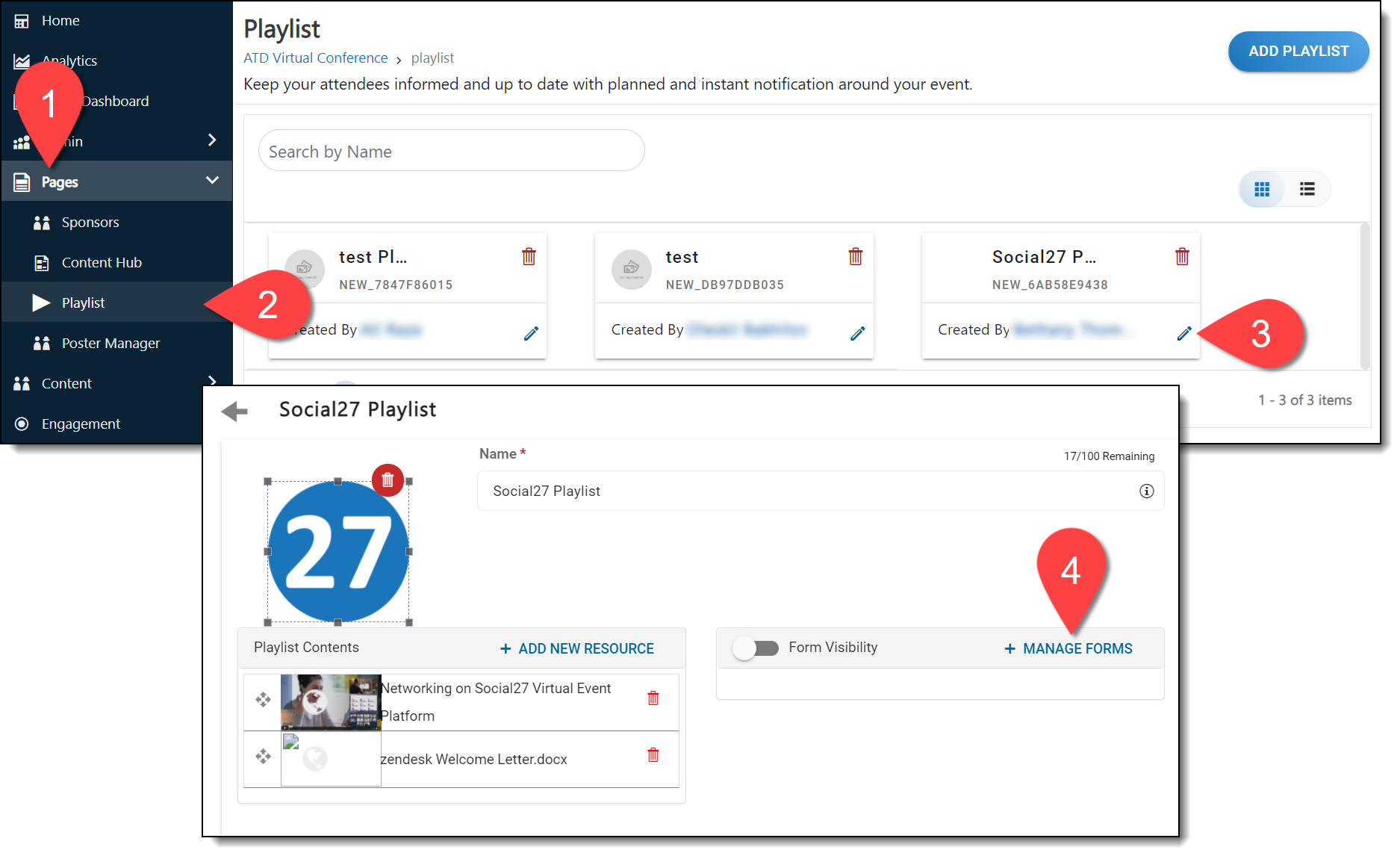Switch to grid view layout
This screenshot has width=1400, height=856.
[1262, 190]
